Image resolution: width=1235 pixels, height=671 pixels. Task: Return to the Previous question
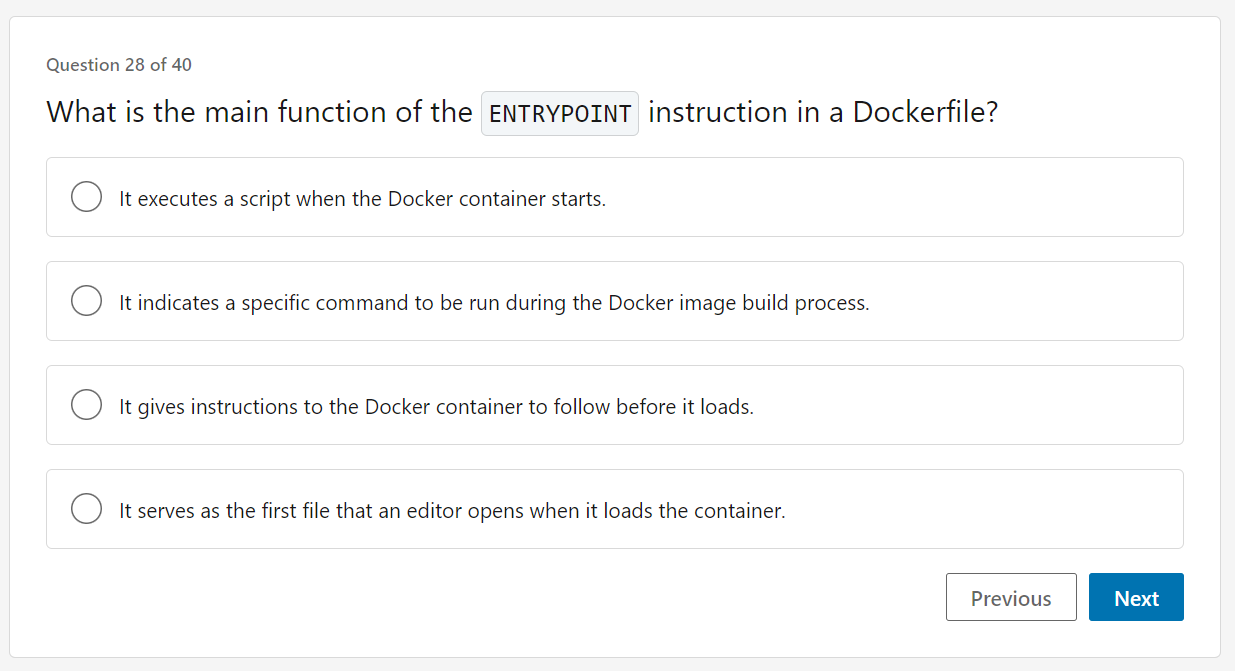click(x=1010, y=597)
